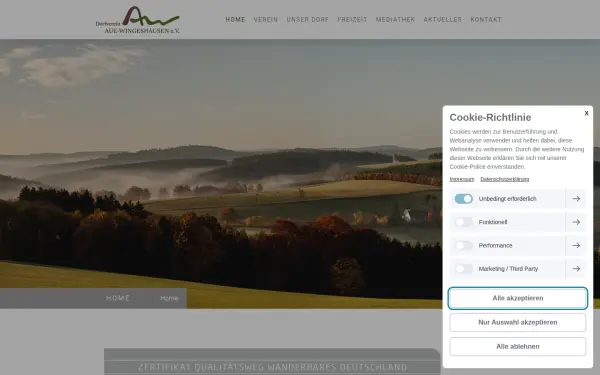Enable the Marketing / Third Party switch
Screen dimensions: 600x375
click(x=463, y=269)
